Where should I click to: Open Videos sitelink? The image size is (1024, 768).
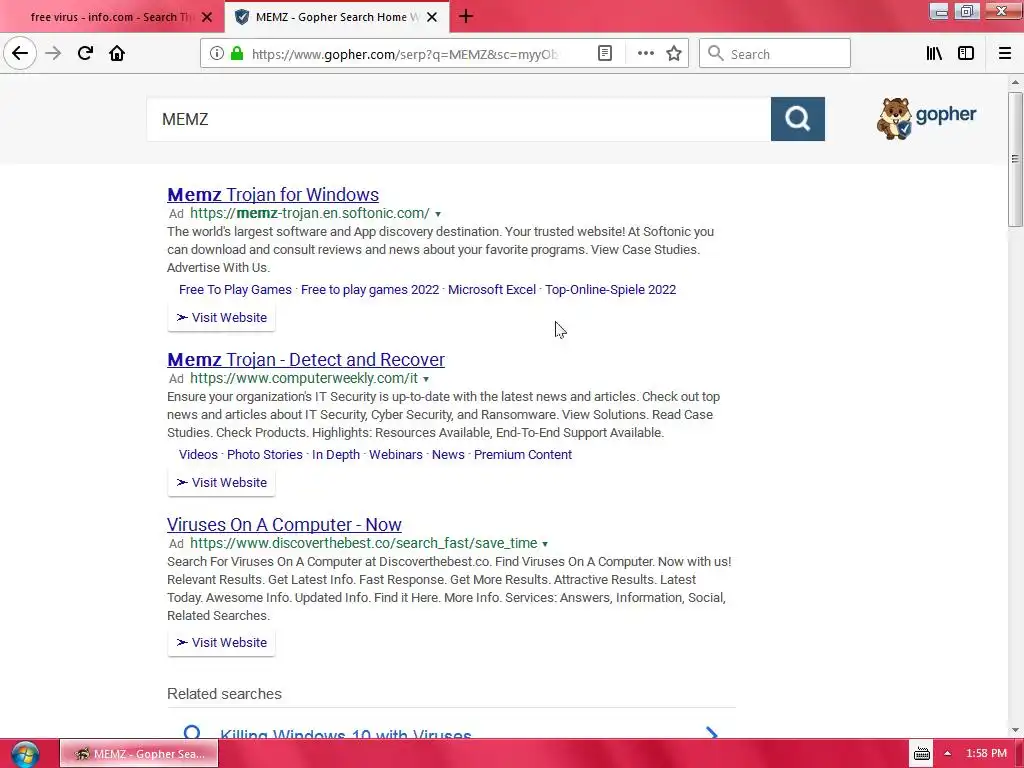[198, 455]
